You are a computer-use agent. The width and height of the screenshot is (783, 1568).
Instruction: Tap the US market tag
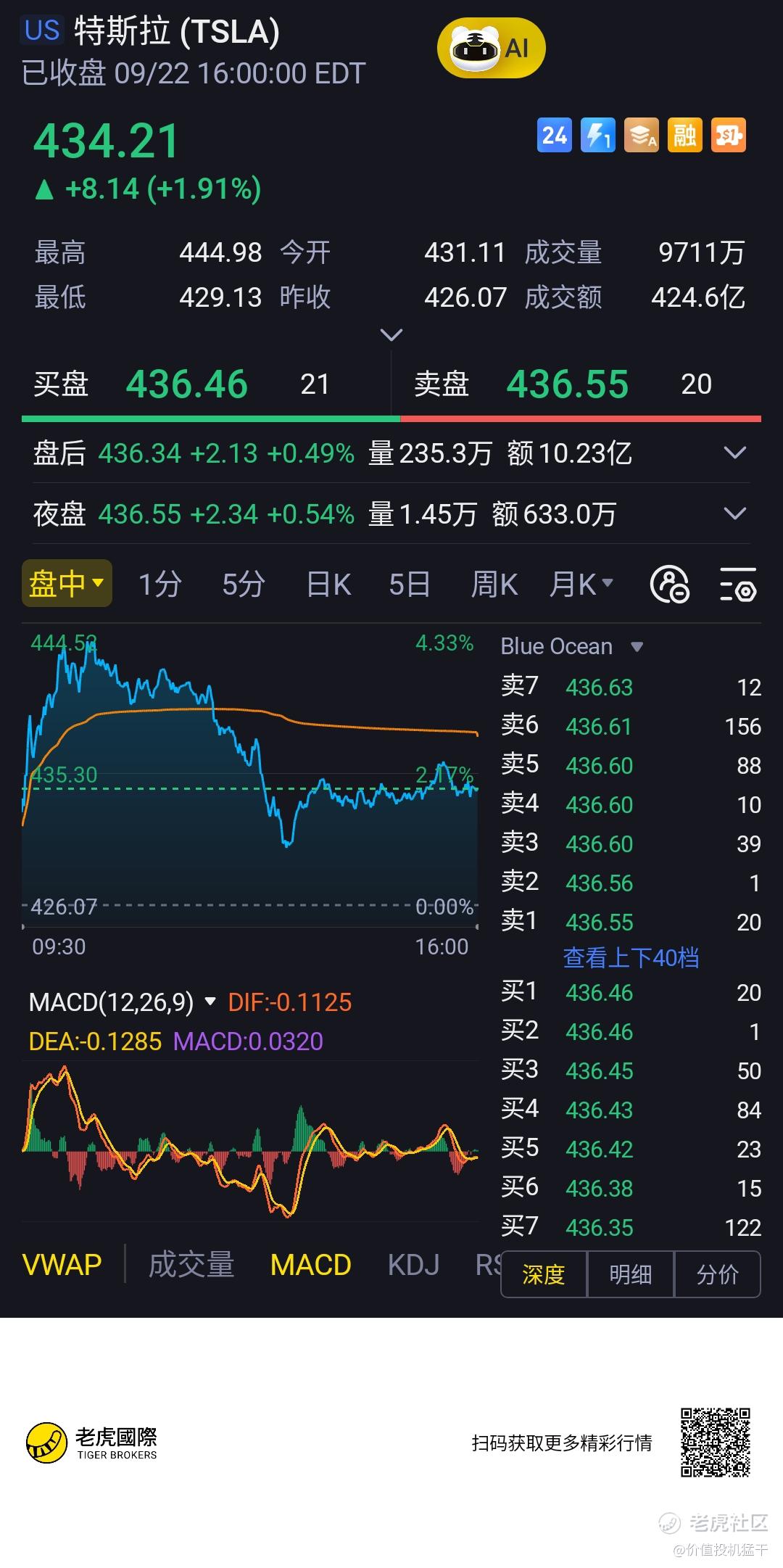42,30
